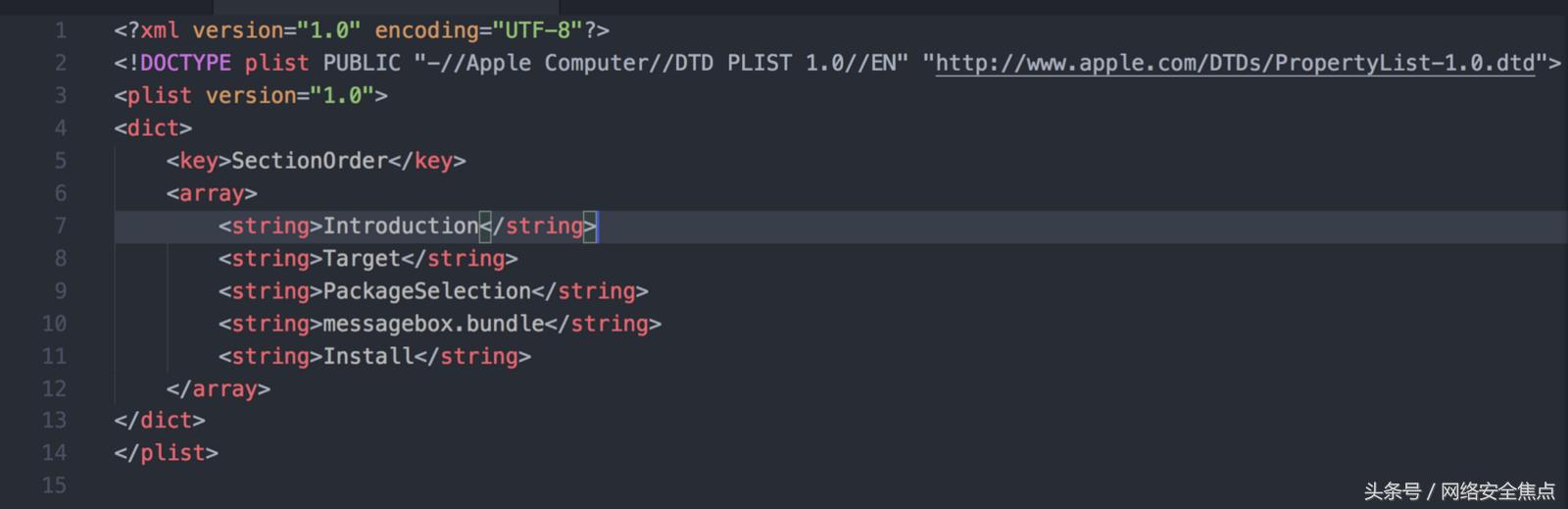
Task: Click the closing dict tag
Action: pos(159,421)
